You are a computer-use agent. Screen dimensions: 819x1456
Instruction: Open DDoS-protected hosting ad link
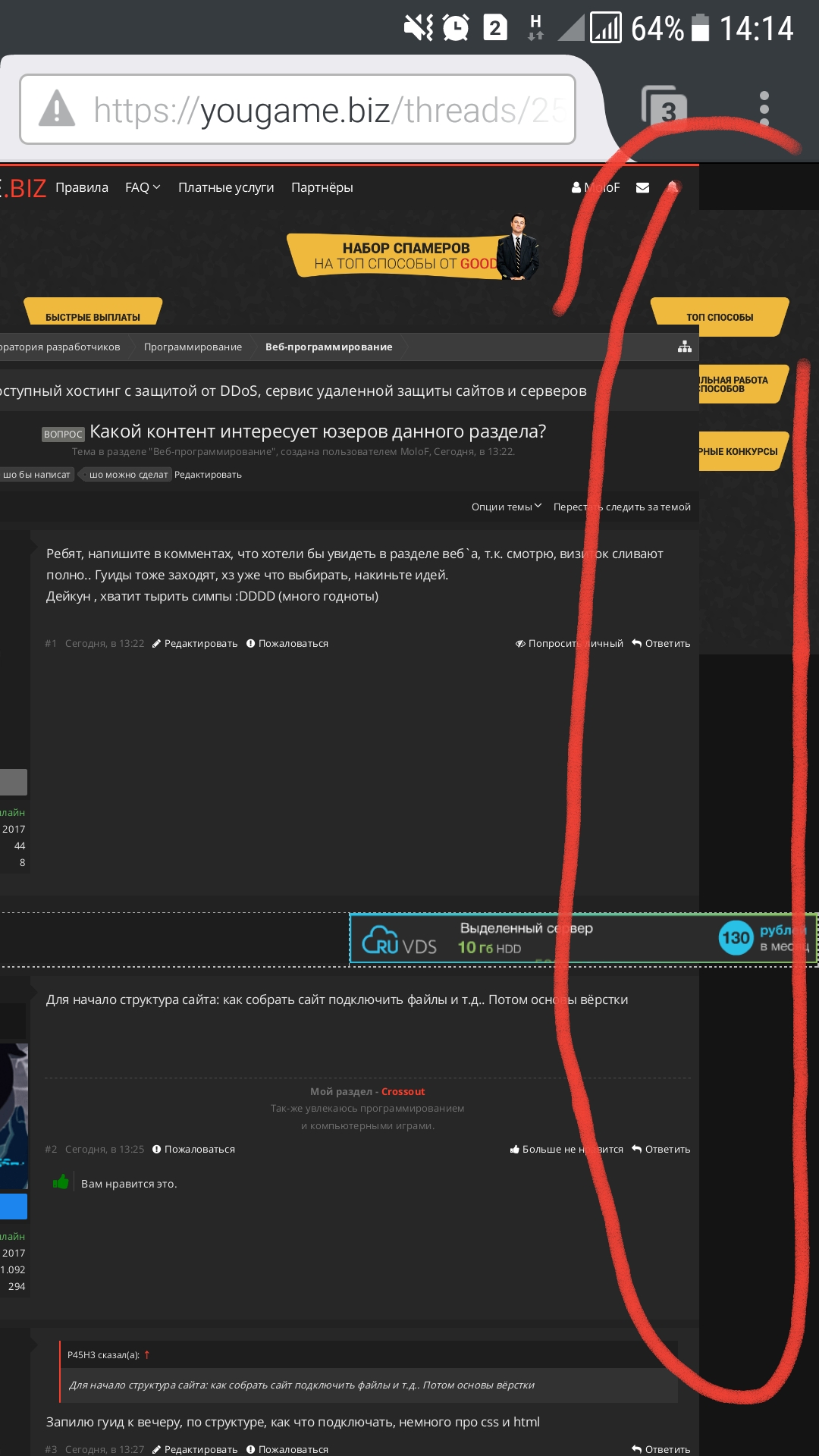pos(293,391)
